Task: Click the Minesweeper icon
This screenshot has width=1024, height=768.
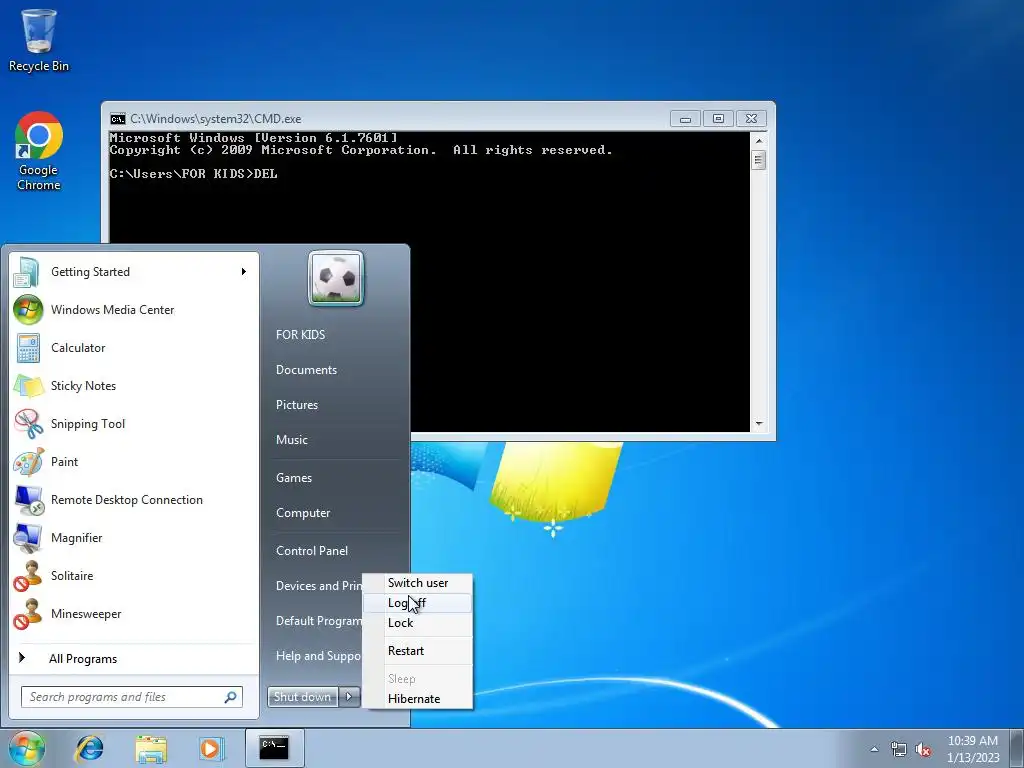Action: pyautogui.click(x=28, y=614)
